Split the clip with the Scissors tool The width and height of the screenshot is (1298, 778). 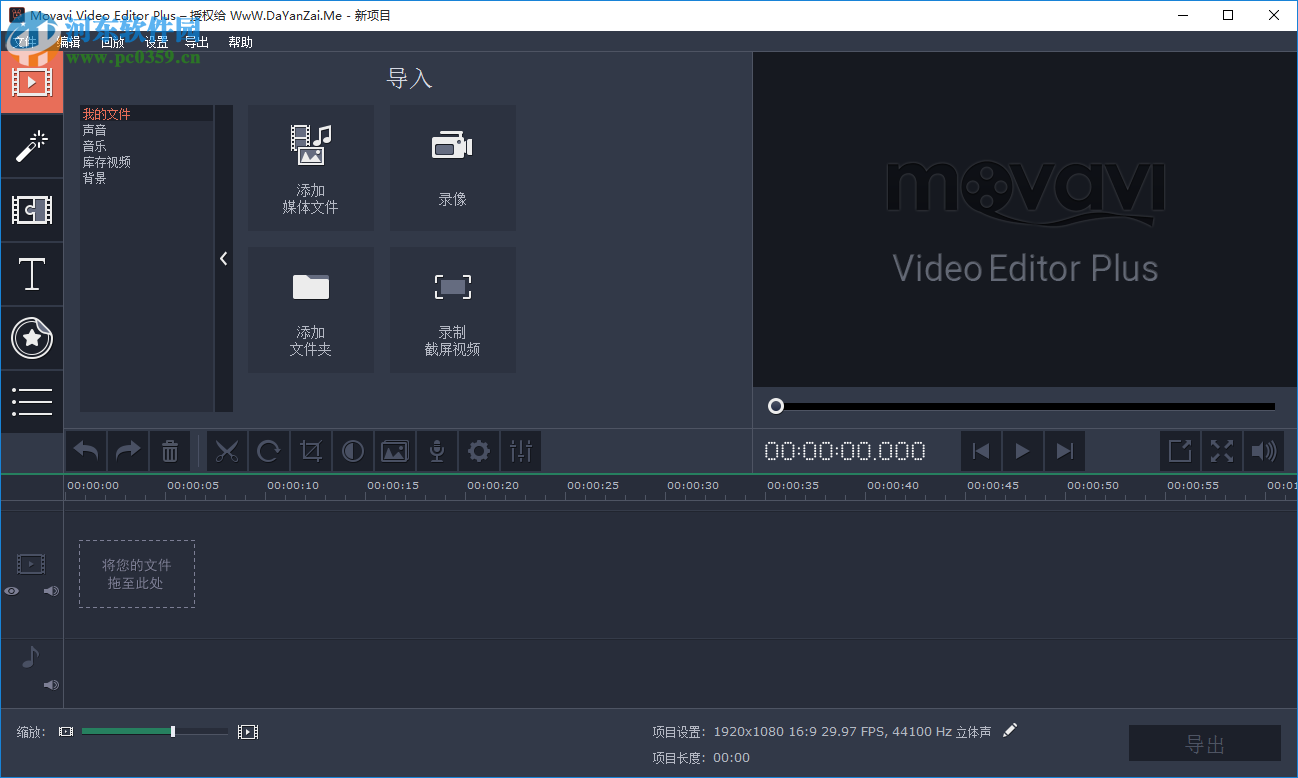point(227,451)
